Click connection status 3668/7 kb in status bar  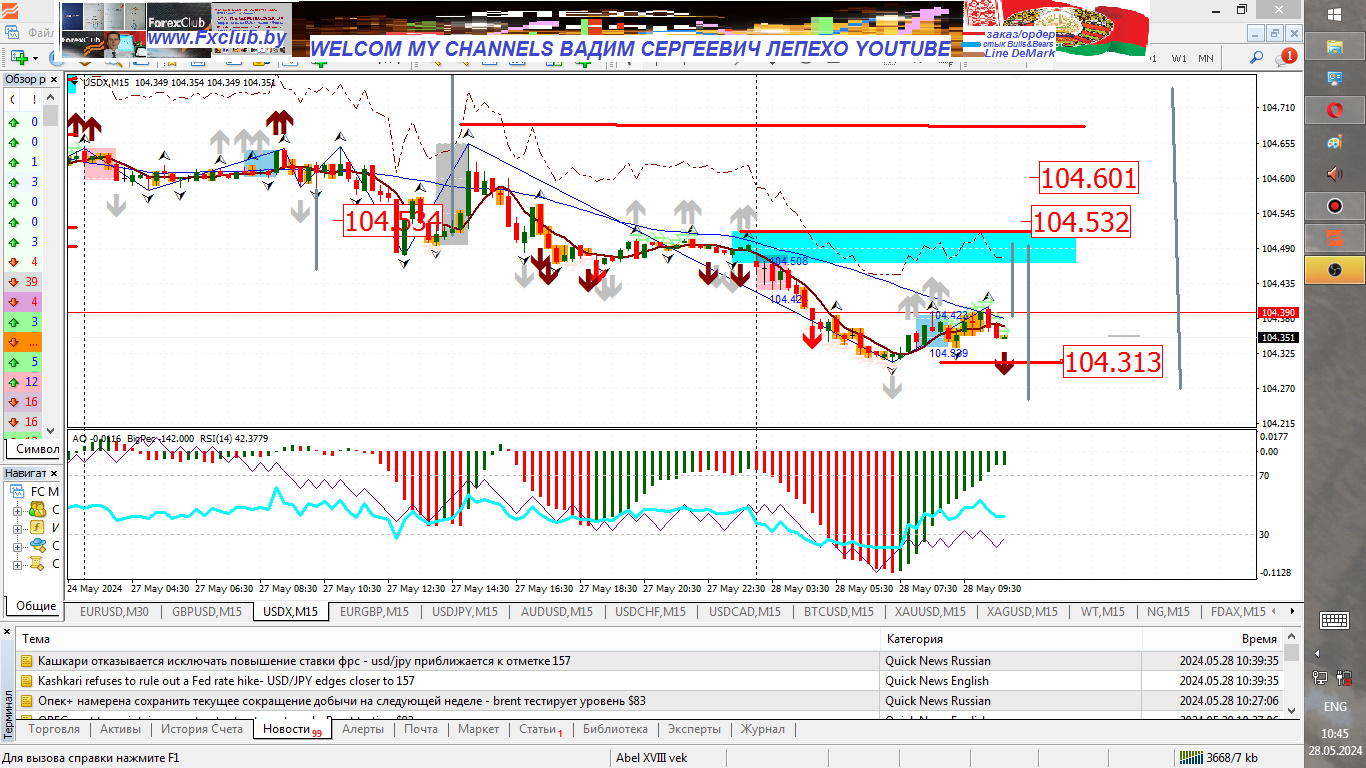coord(1220,758)
